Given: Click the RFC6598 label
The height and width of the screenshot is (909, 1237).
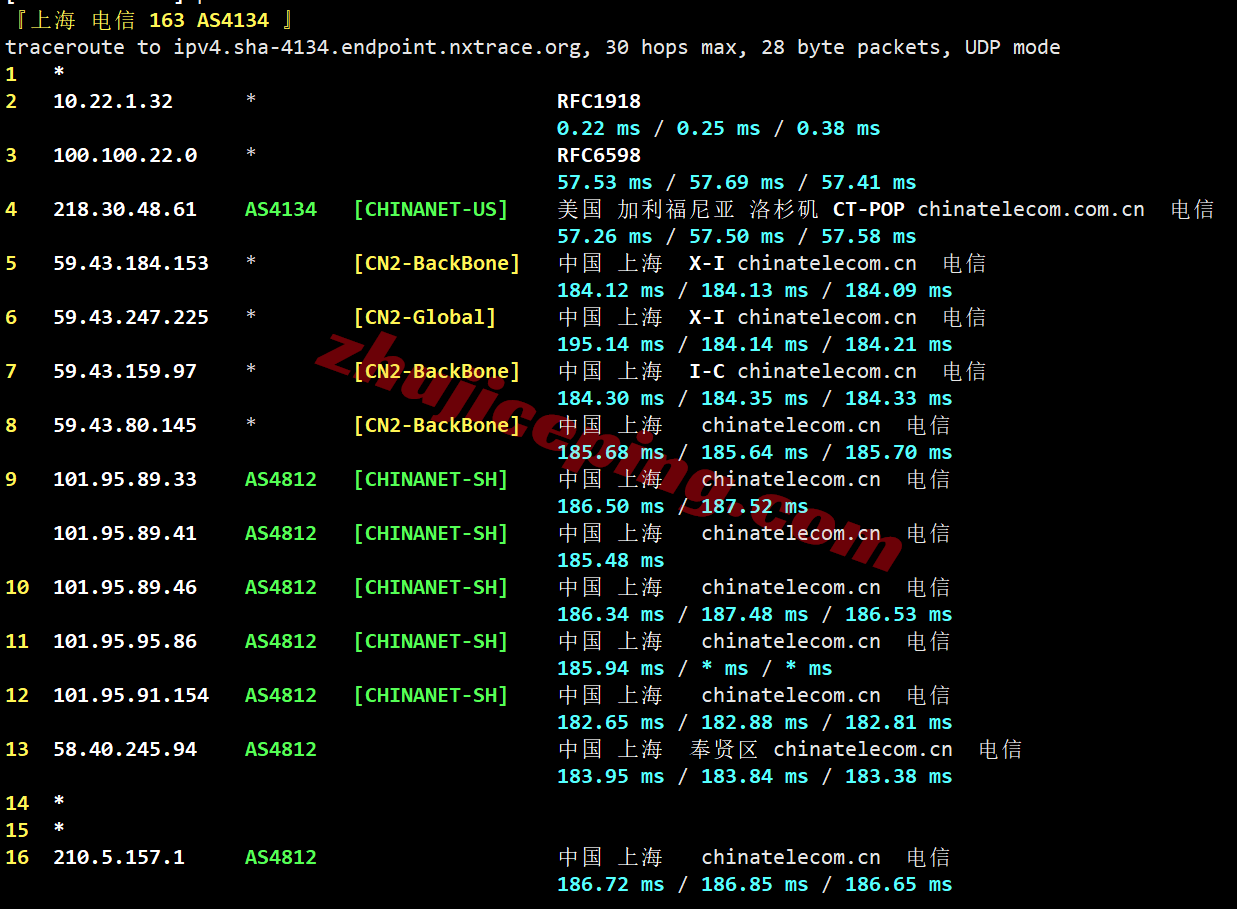Looking at the screenshot, I should pyautogui.click(x=599, y=155).
